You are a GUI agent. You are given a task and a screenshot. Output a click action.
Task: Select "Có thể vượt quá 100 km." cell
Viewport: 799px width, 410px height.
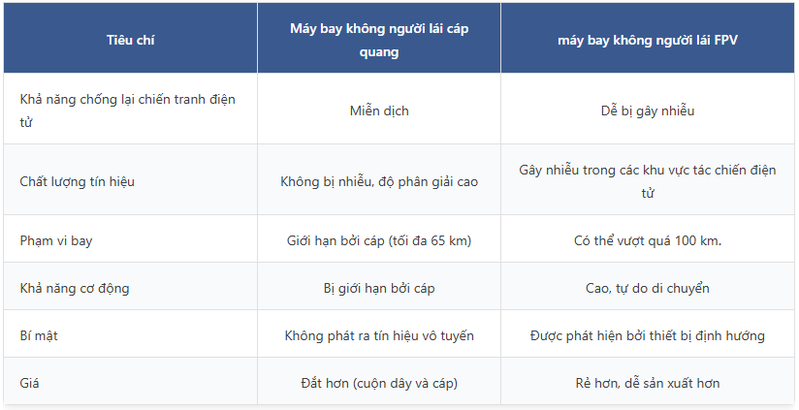(x=647, y=241)
